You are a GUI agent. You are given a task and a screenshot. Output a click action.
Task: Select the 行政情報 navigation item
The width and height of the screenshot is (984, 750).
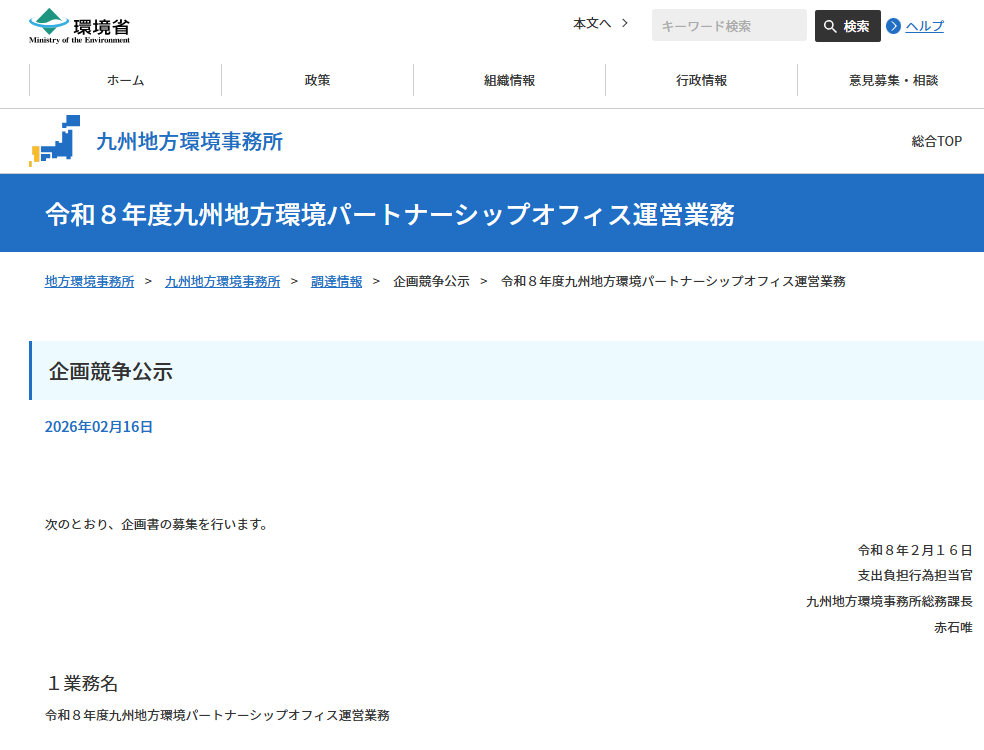[x=701, y=80]
